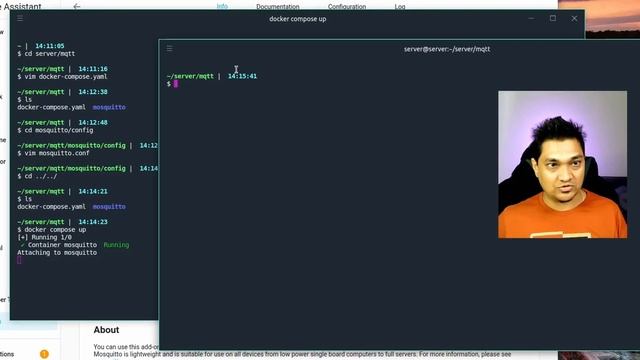Close the docker compose up window
Image resolution: width=640 pixels, height=360 pixels.
(574, 18)
